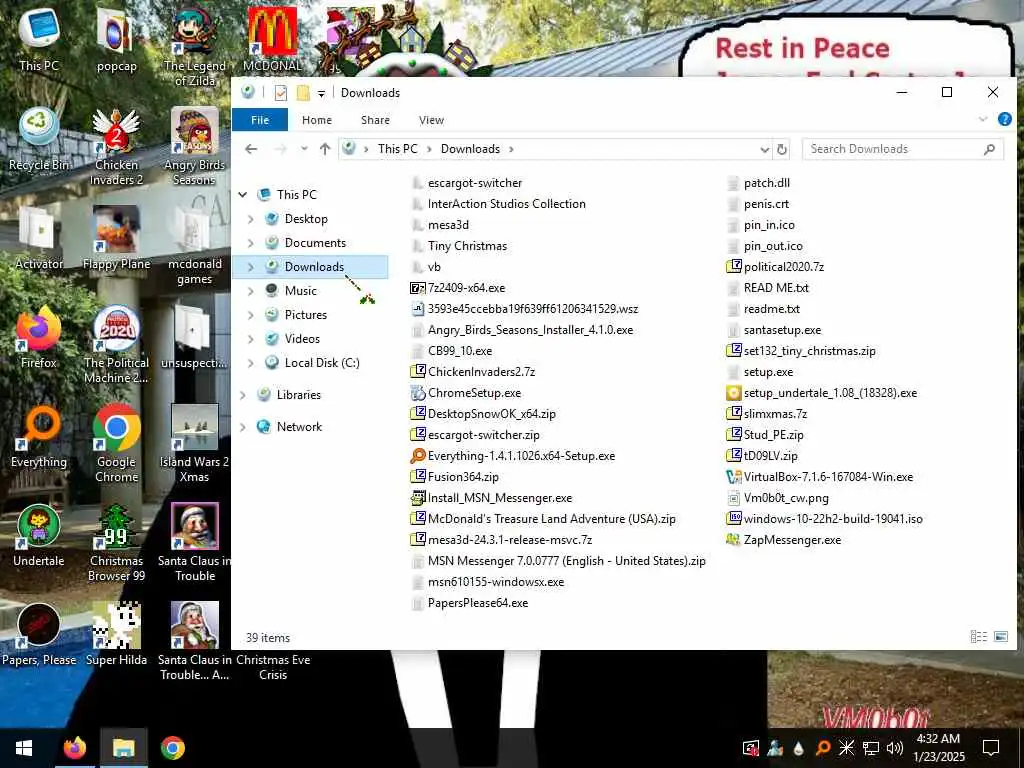Screen dimensions: 1024x768
Task: Click the Explorer Back arrow
Action: click(251, 149)
